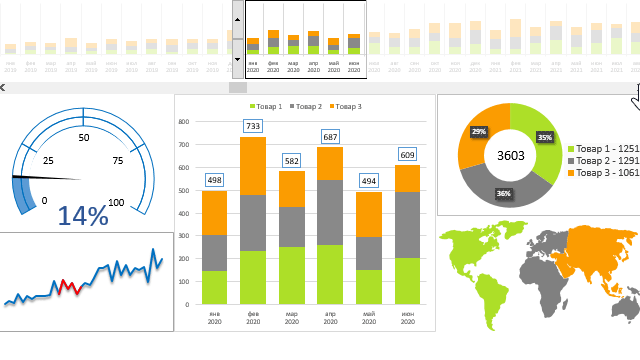This screenshot has width=640, height=360.
Task: Click the spin button down arrow
Action: 238,59
